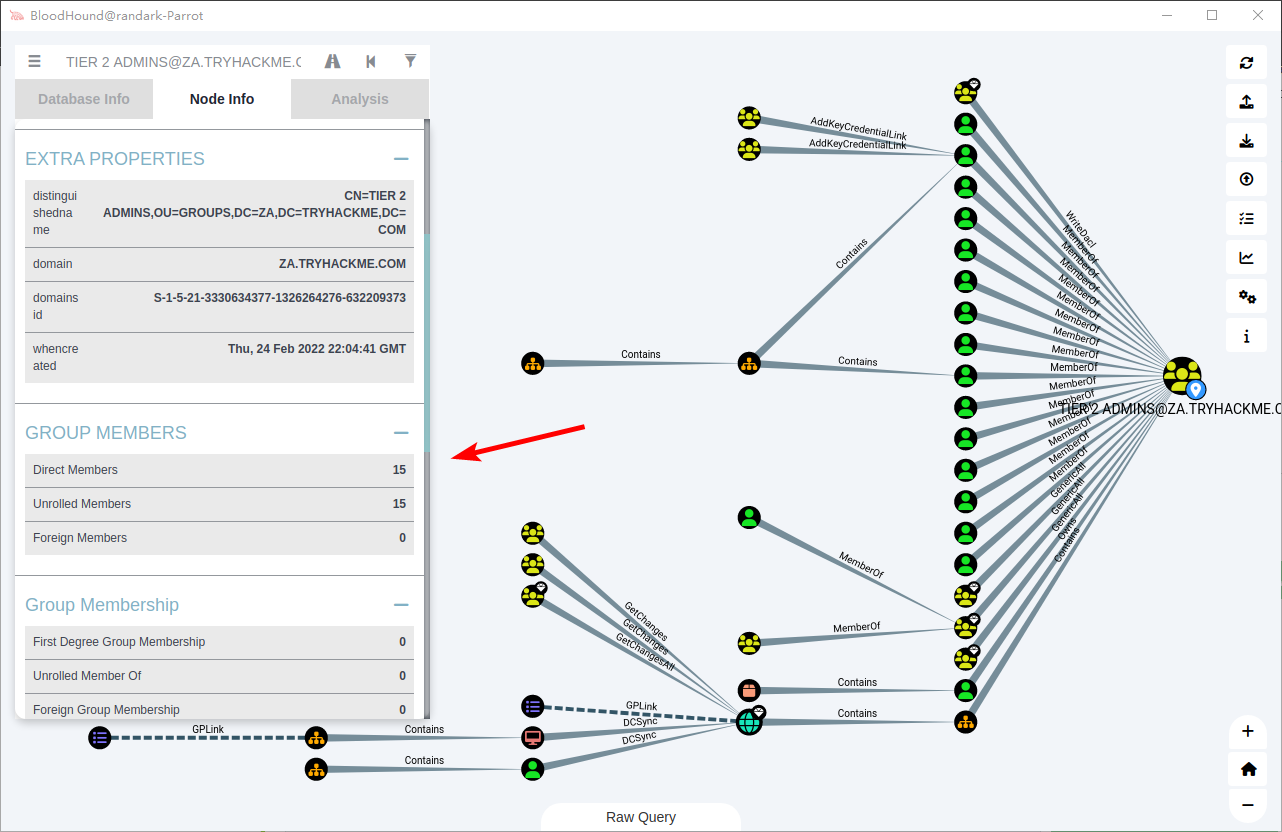
Task: Click the Unrolled Members row
Action: pyautogui.click(x=219, y=504)
